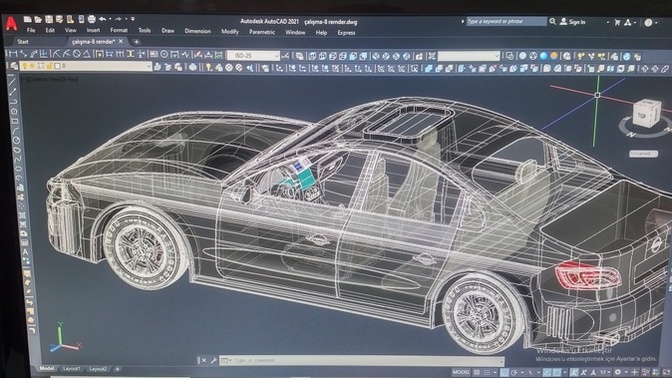Toggle the layer 0 freeze sun icon
The width and height of the screenshot is (672, 378).
(x=32, y=66)
